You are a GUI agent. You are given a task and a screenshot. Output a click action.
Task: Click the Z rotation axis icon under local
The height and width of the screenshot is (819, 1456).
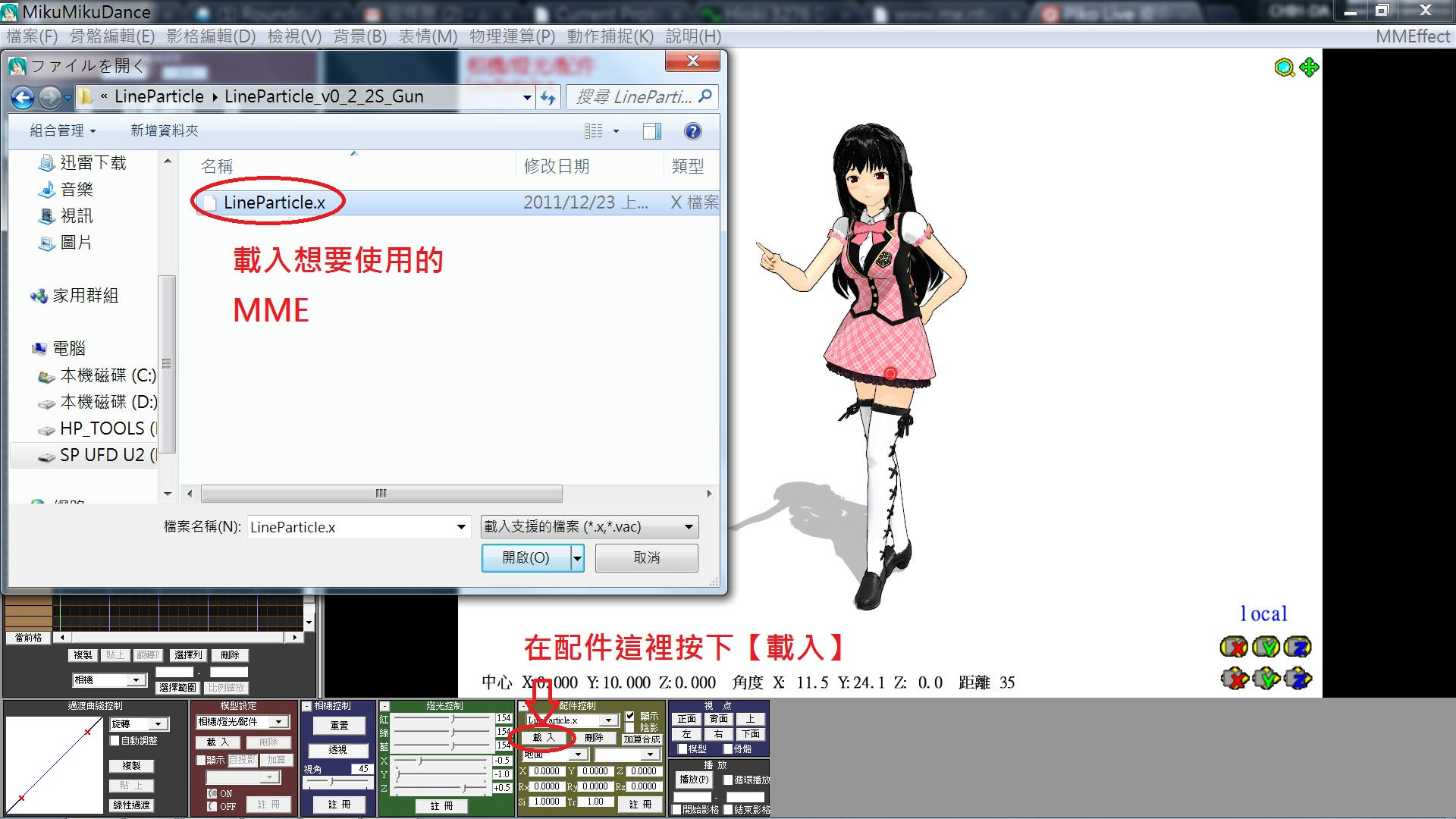(1298, 647)
